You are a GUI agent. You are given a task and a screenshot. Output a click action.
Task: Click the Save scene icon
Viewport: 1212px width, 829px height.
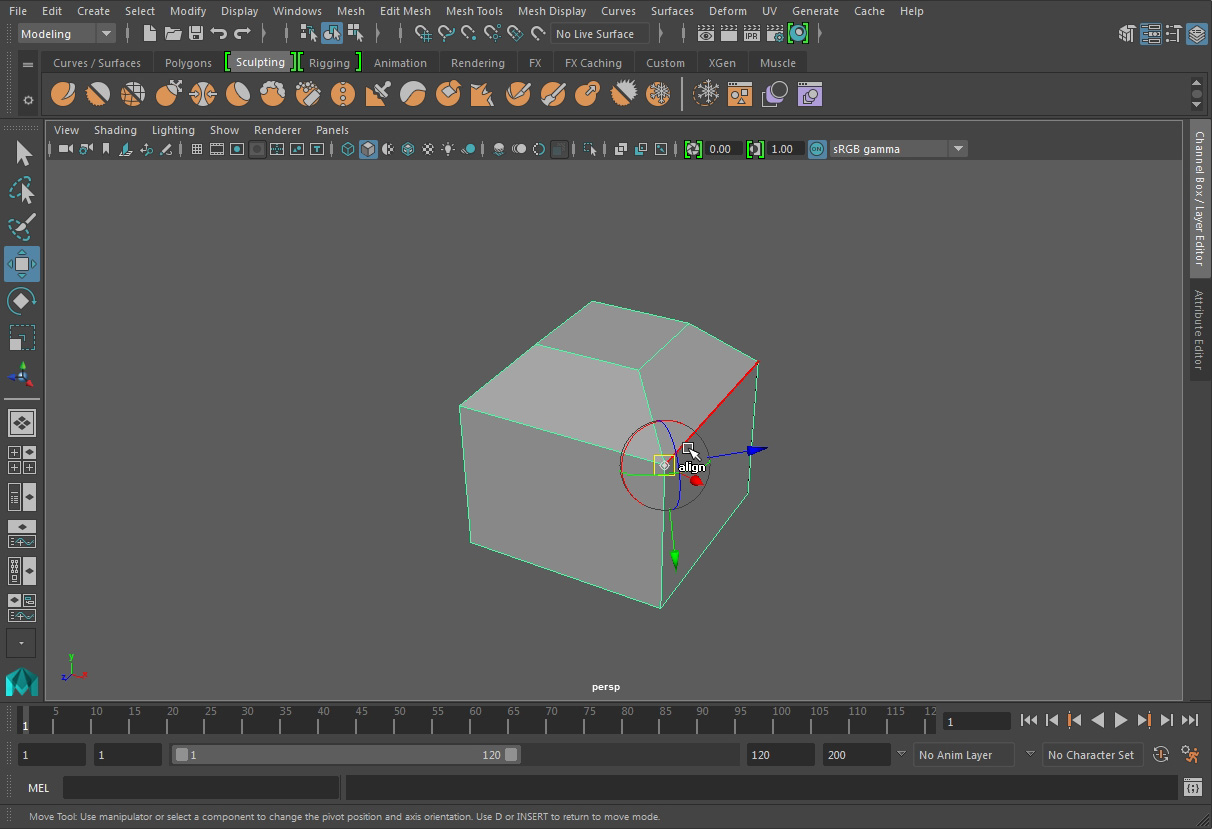[x=196, y=34]
